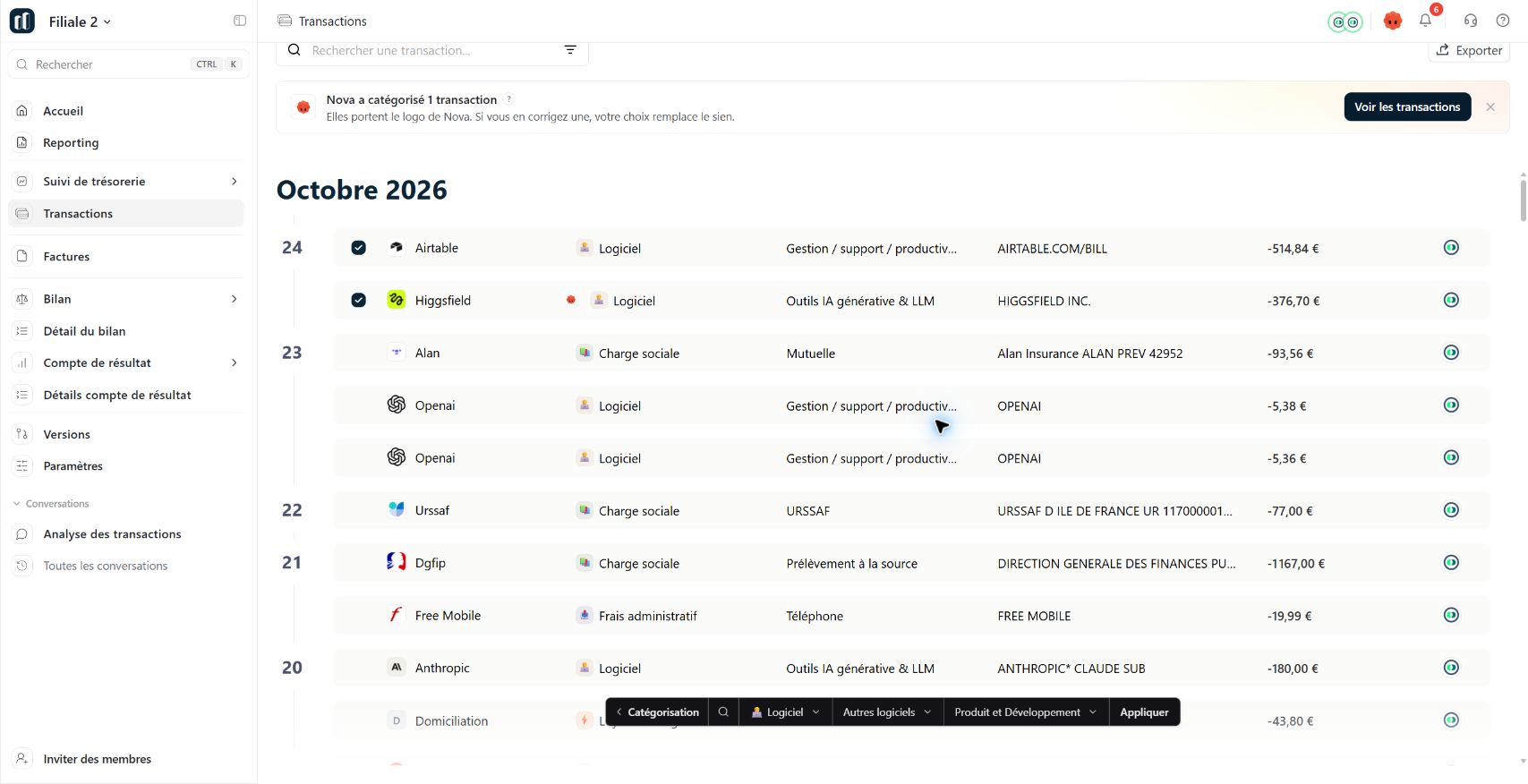Image resolution: width=1528 pixels, height=784 pixels.
Task: Click the green status icon on Anthropic row
Action: click(1451, 668)
